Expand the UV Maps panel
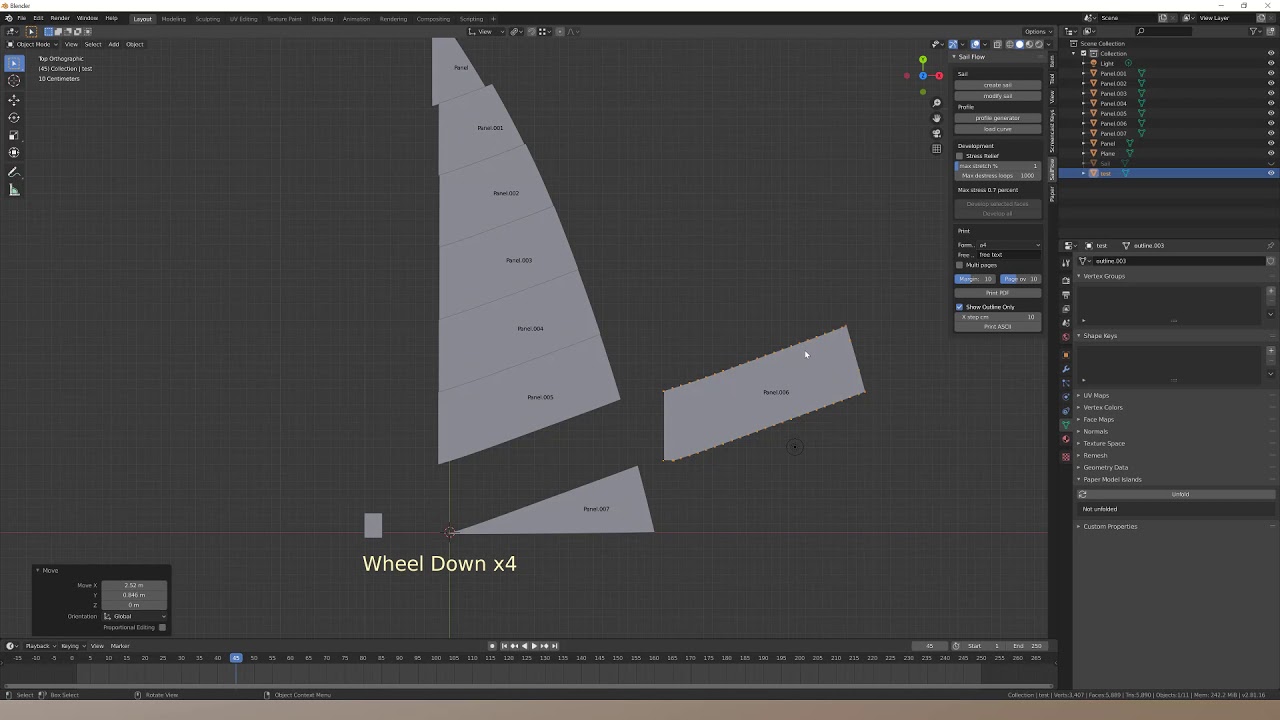 click(1096, 395)
